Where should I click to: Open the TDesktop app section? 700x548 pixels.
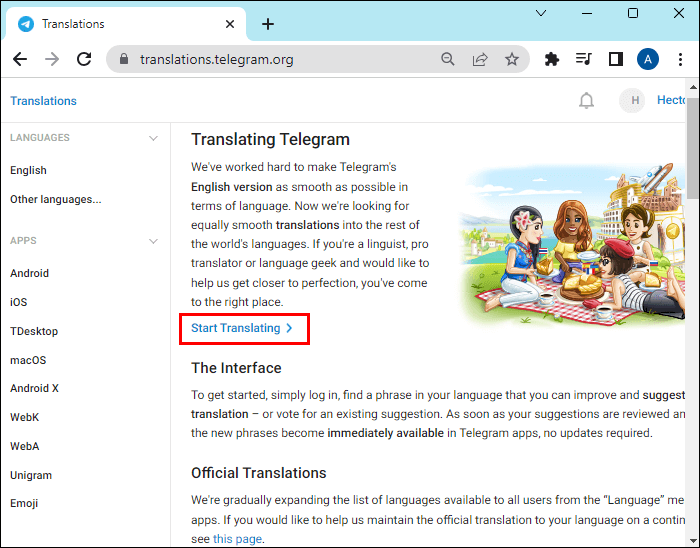(x=34, y=331)
